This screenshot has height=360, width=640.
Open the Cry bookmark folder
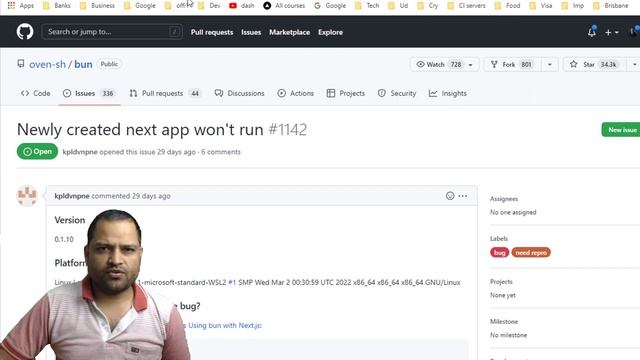[428, 5]
